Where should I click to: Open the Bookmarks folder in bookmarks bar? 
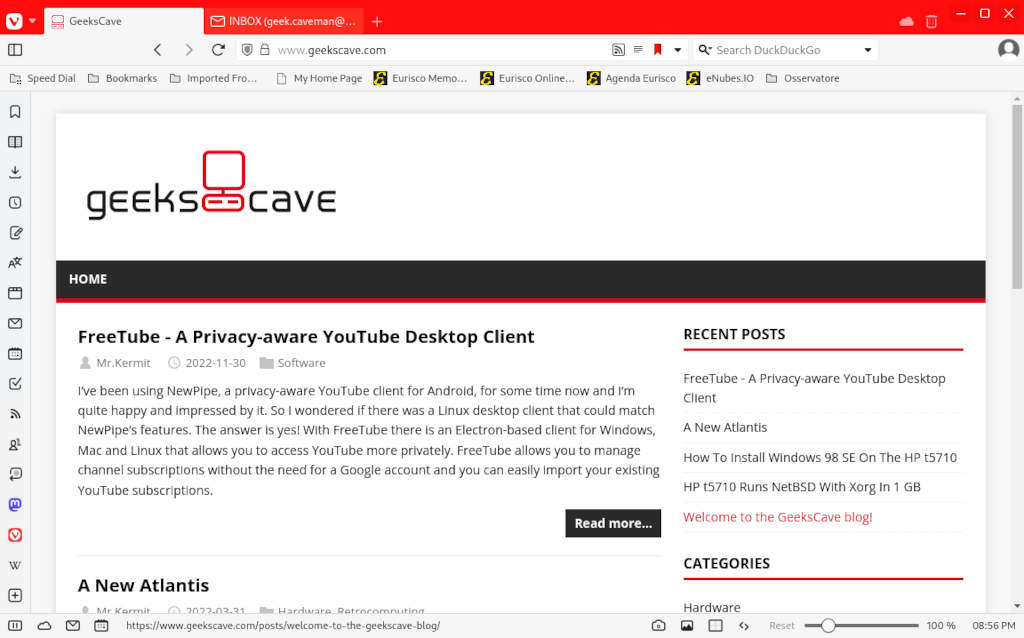click(x=123, y=78)
